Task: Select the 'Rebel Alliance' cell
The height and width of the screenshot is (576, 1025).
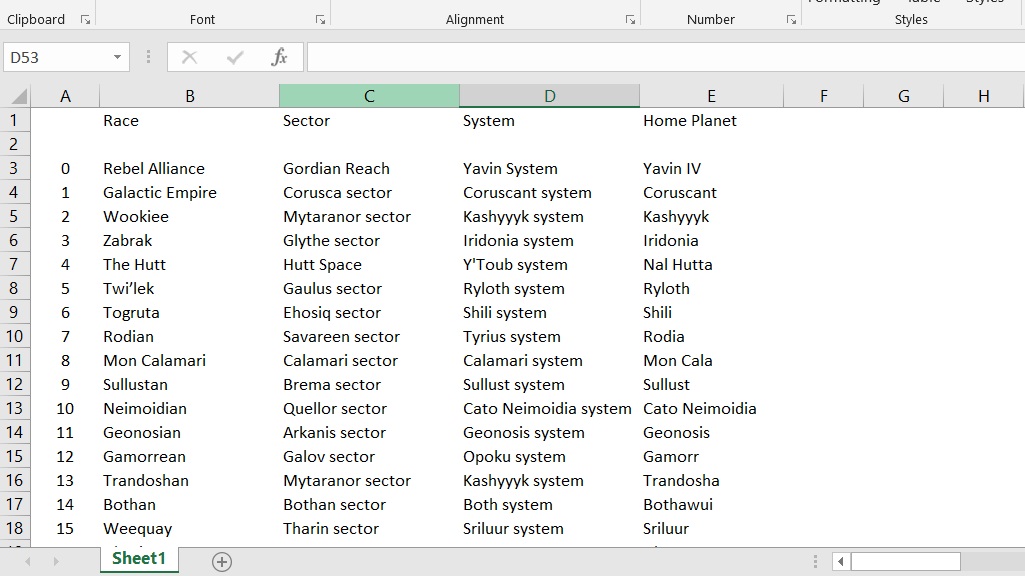Action: [190, 169]
